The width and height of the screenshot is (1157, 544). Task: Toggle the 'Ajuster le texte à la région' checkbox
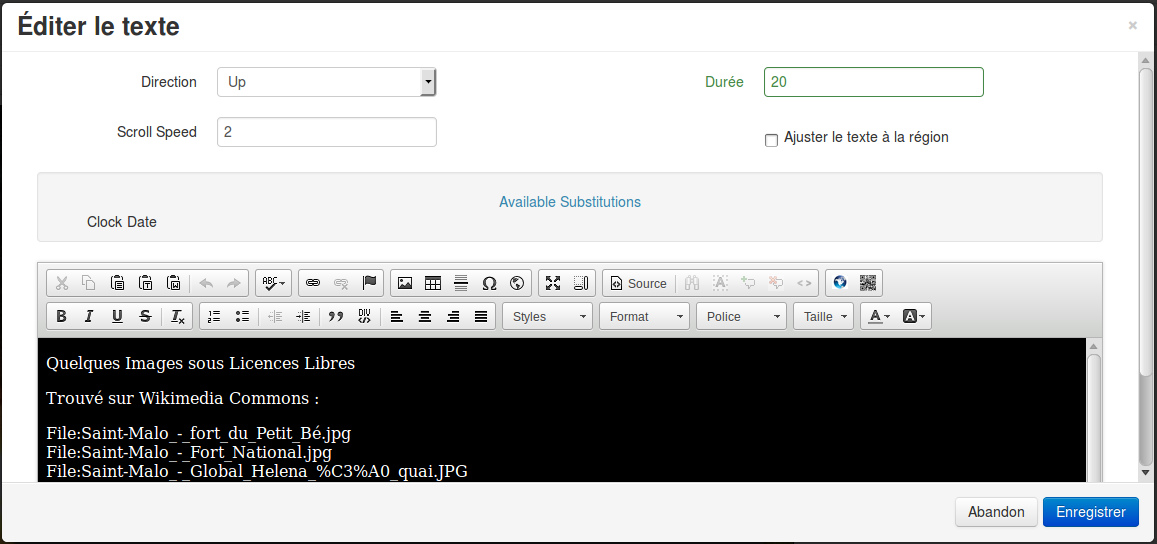point(771,141)
